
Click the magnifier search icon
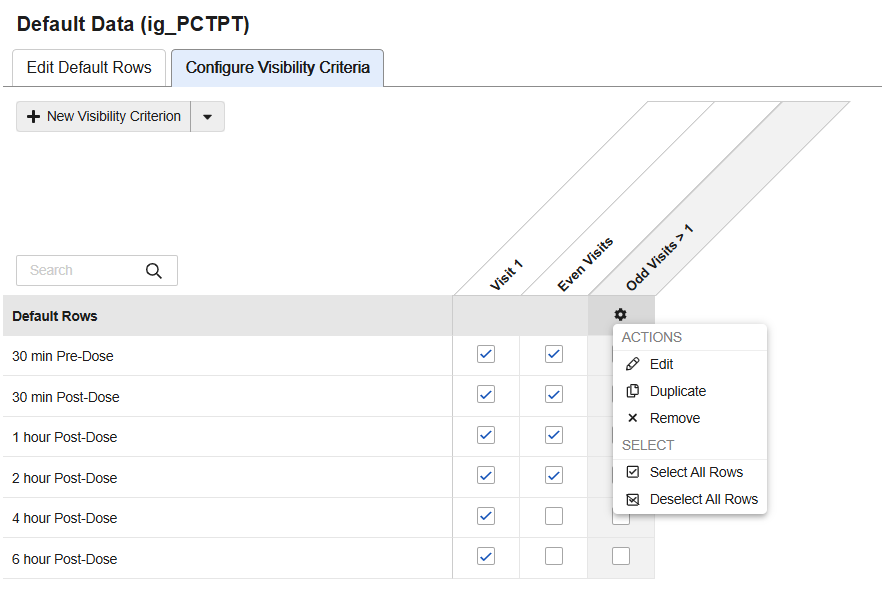click(153, 270)
